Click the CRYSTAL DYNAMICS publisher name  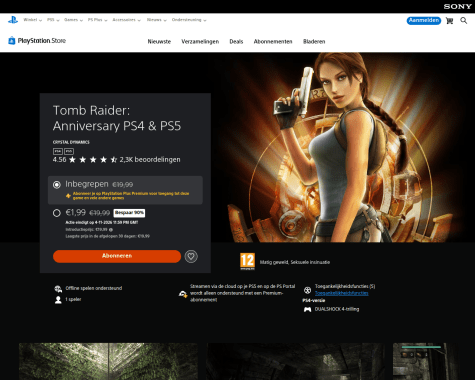(71, 142)
